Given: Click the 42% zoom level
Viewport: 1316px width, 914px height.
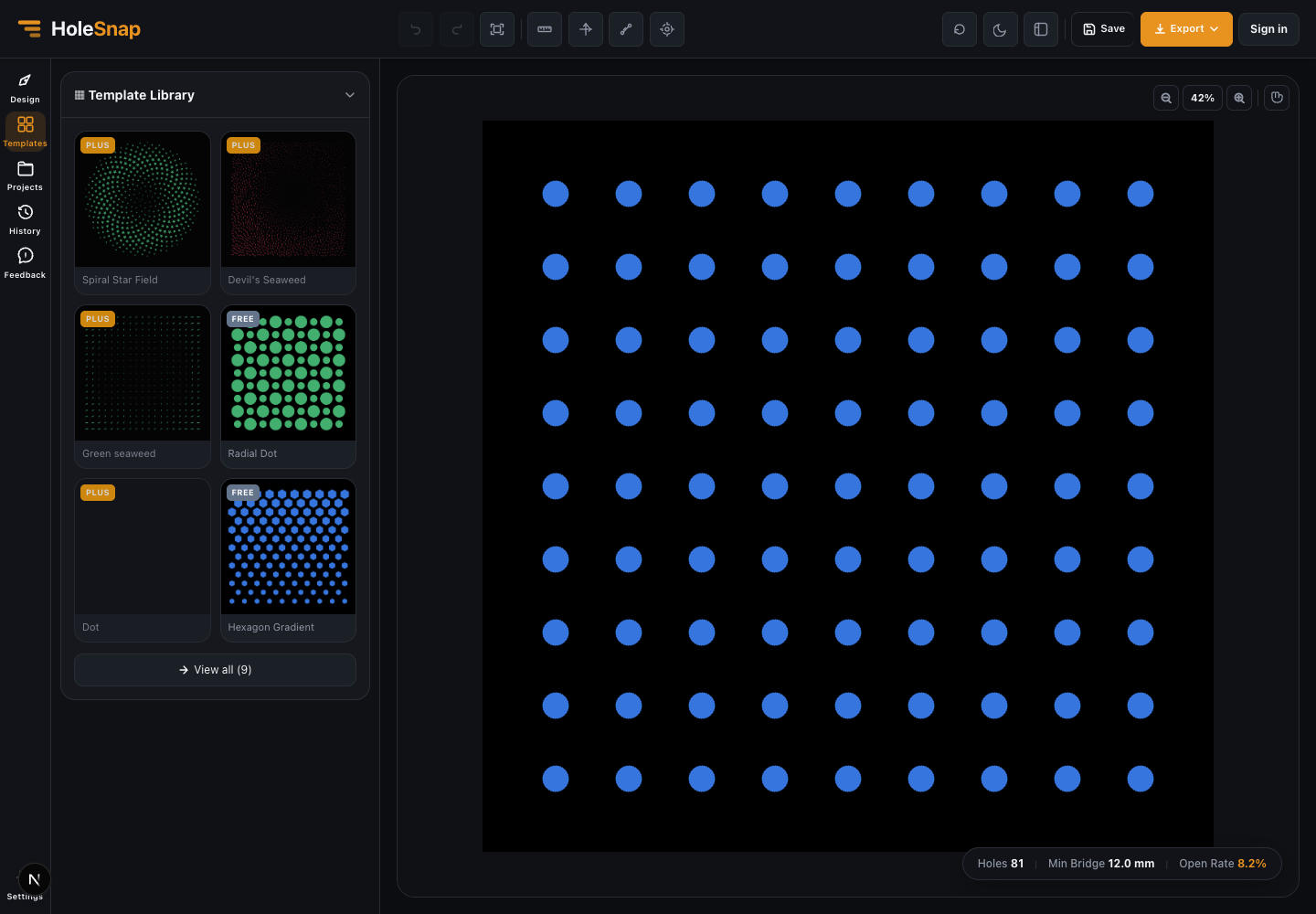Looking at the screenshot, I should pos(1203,98).
